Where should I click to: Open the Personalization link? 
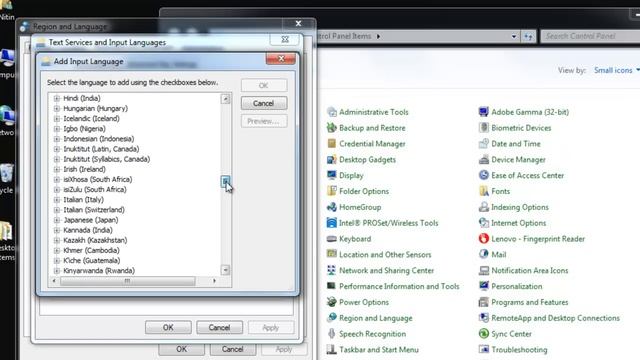(x=517, y=287)
